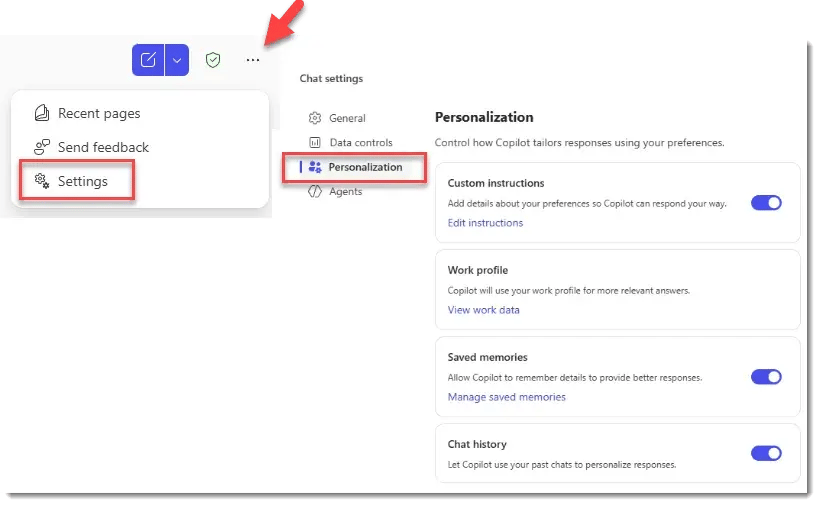Viewport: 819px width, 505px height.
Task: Click the Settings gear icon in menu
Action: click(41, 181)
